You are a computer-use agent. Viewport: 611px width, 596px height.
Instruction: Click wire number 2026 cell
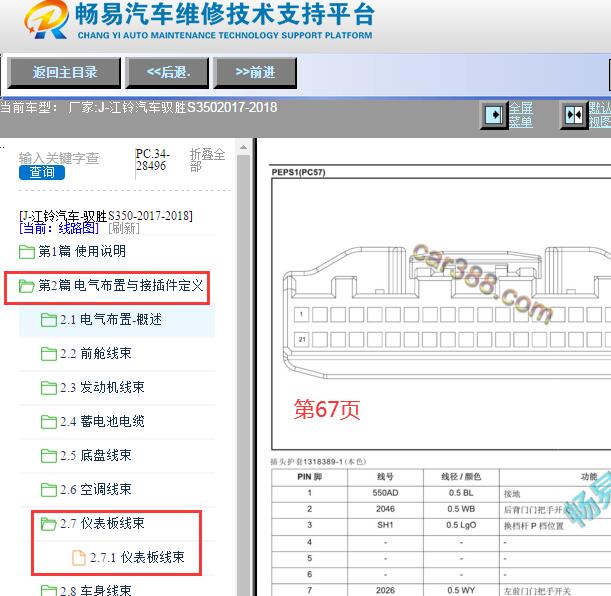[385, 591]
